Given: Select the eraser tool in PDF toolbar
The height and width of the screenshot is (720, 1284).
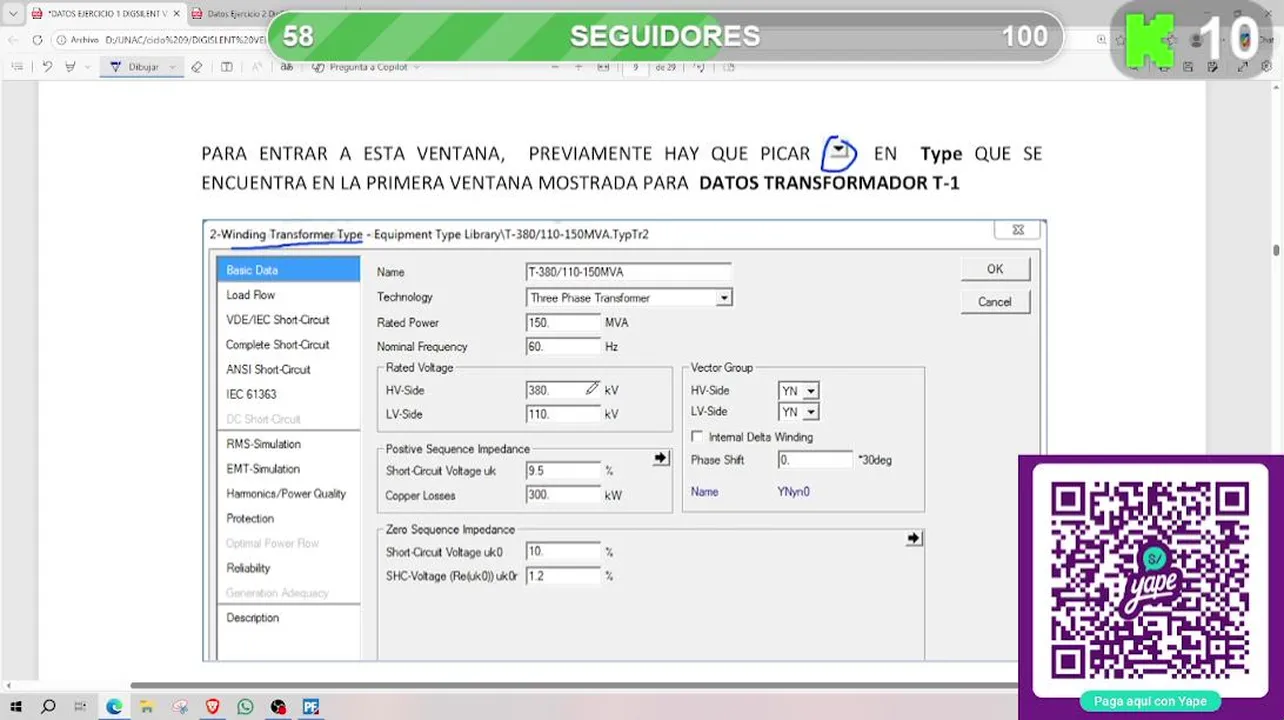Looking at the screenshot, I should 197,67.
